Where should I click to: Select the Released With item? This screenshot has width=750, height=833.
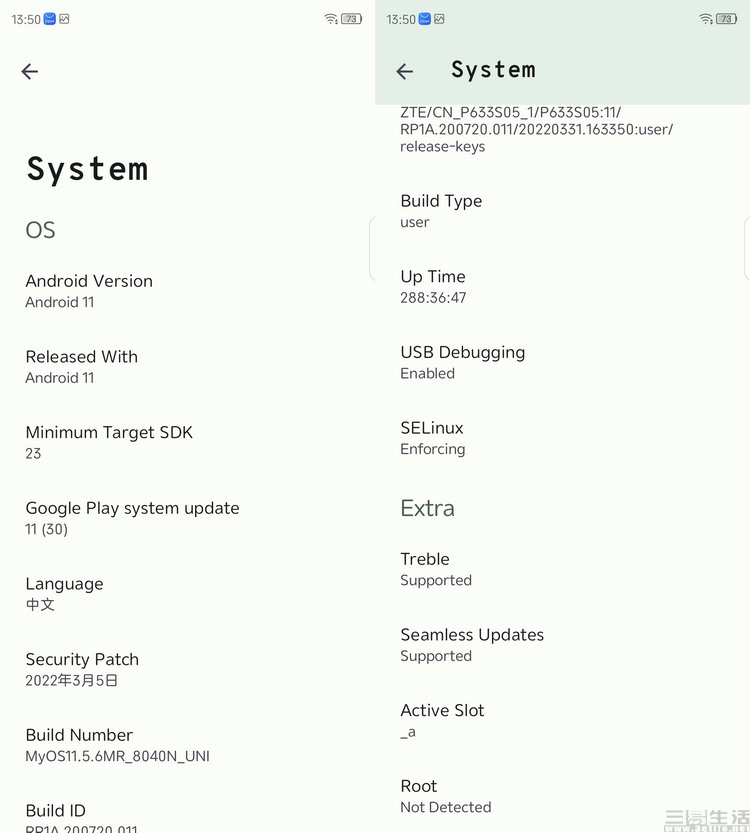pyautogui.click(x=82, y=367)
